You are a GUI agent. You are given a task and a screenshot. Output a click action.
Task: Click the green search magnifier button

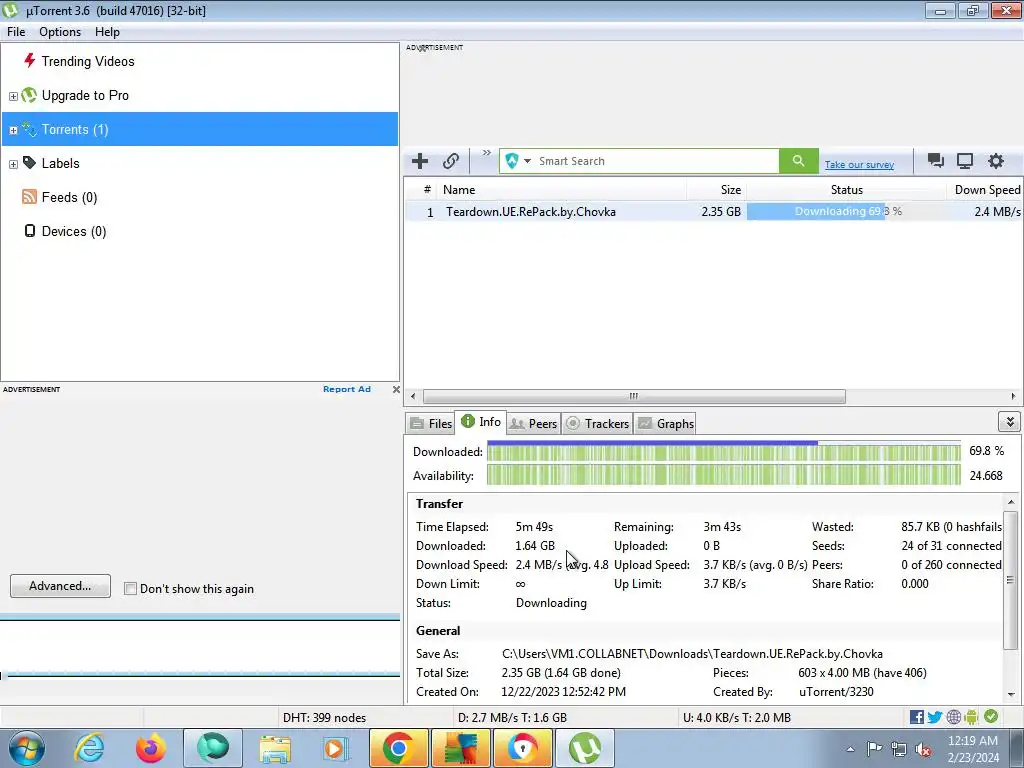click(798, 161)
